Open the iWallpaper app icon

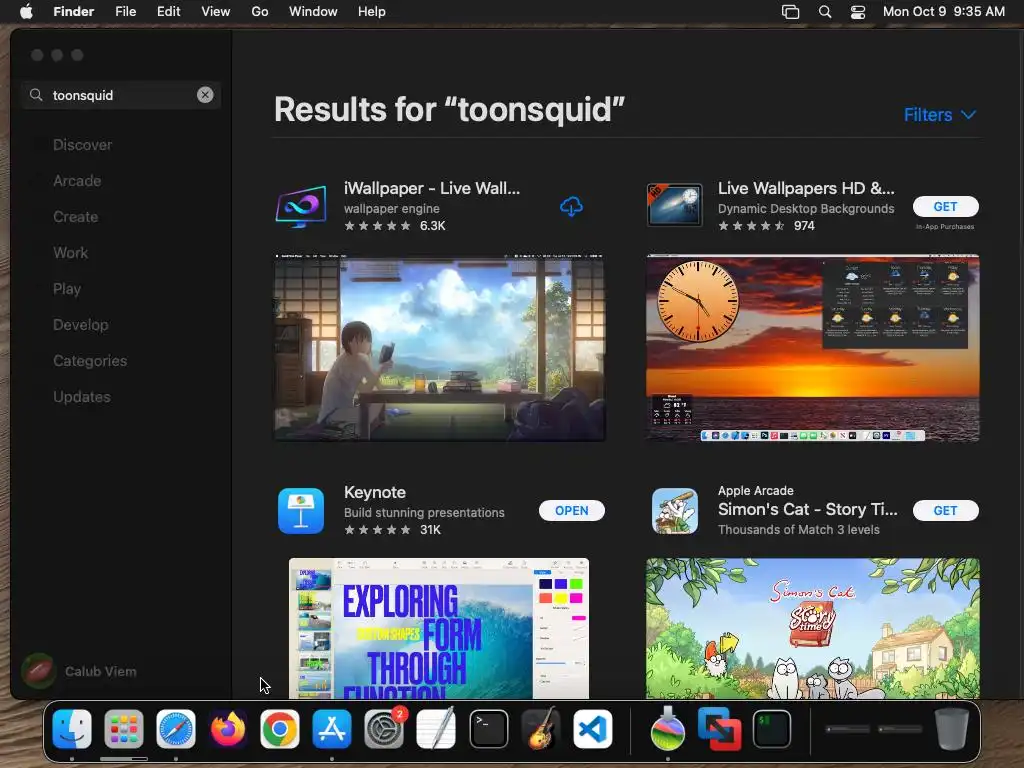tap(301, 206)
